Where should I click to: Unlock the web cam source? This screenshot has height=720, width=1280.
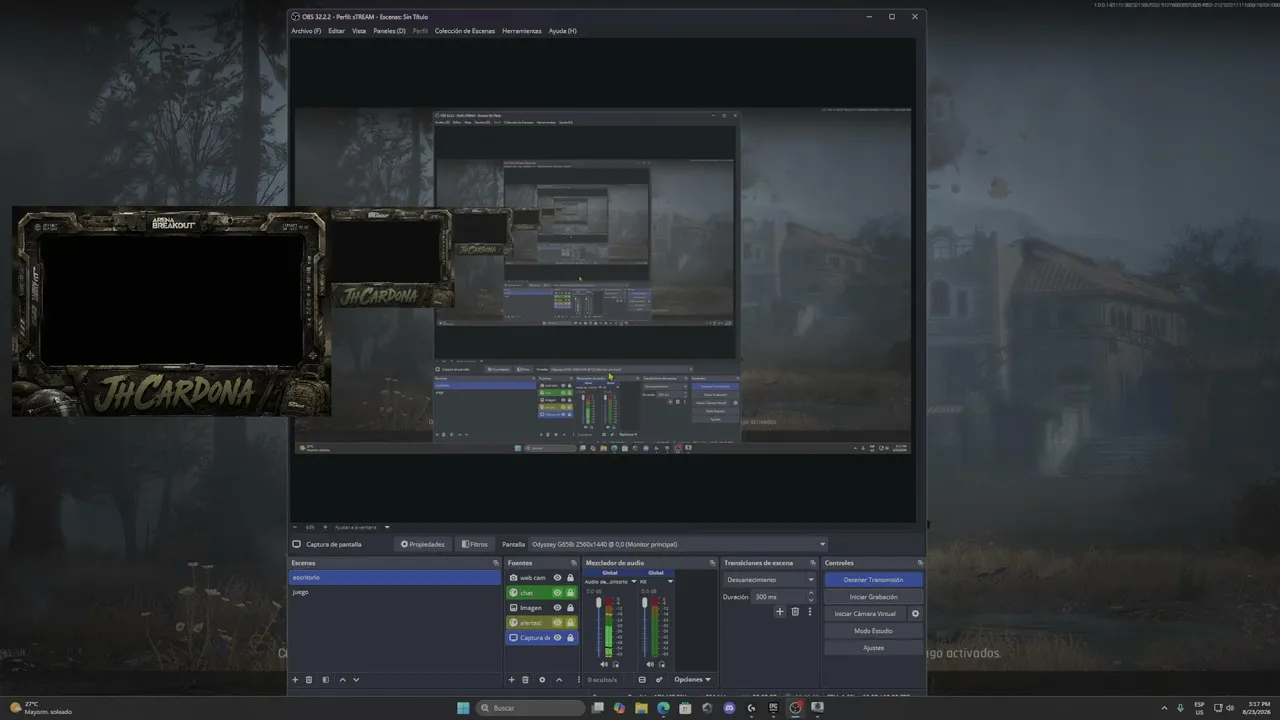(x=570, y=578)
